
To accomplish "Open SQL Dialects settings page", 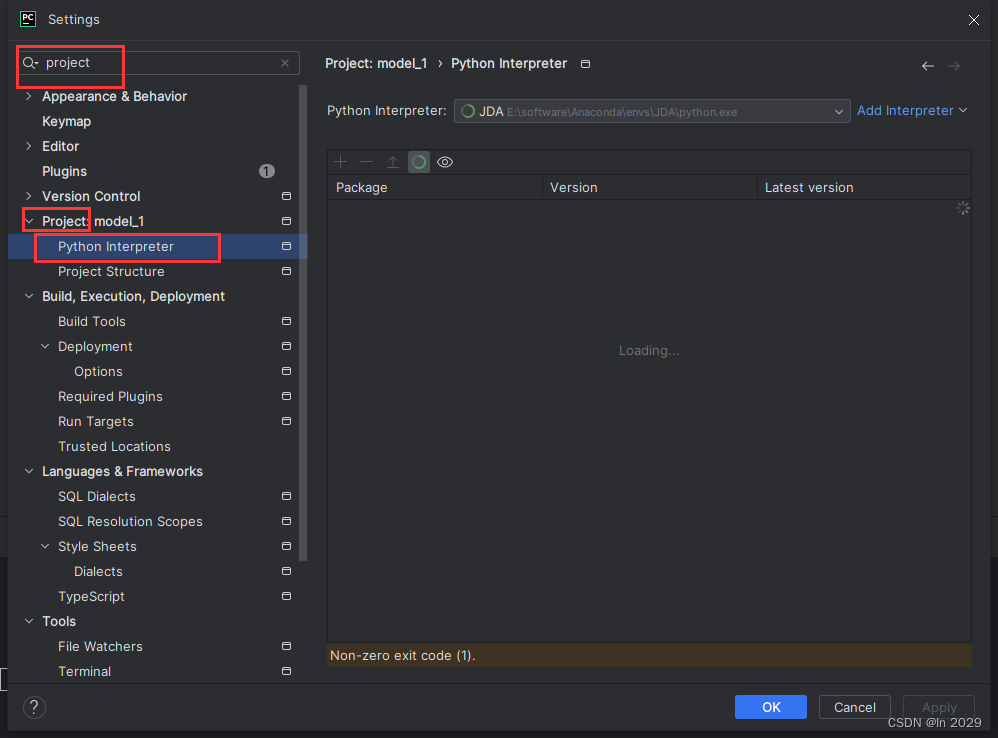I will (x=97, y=496).
